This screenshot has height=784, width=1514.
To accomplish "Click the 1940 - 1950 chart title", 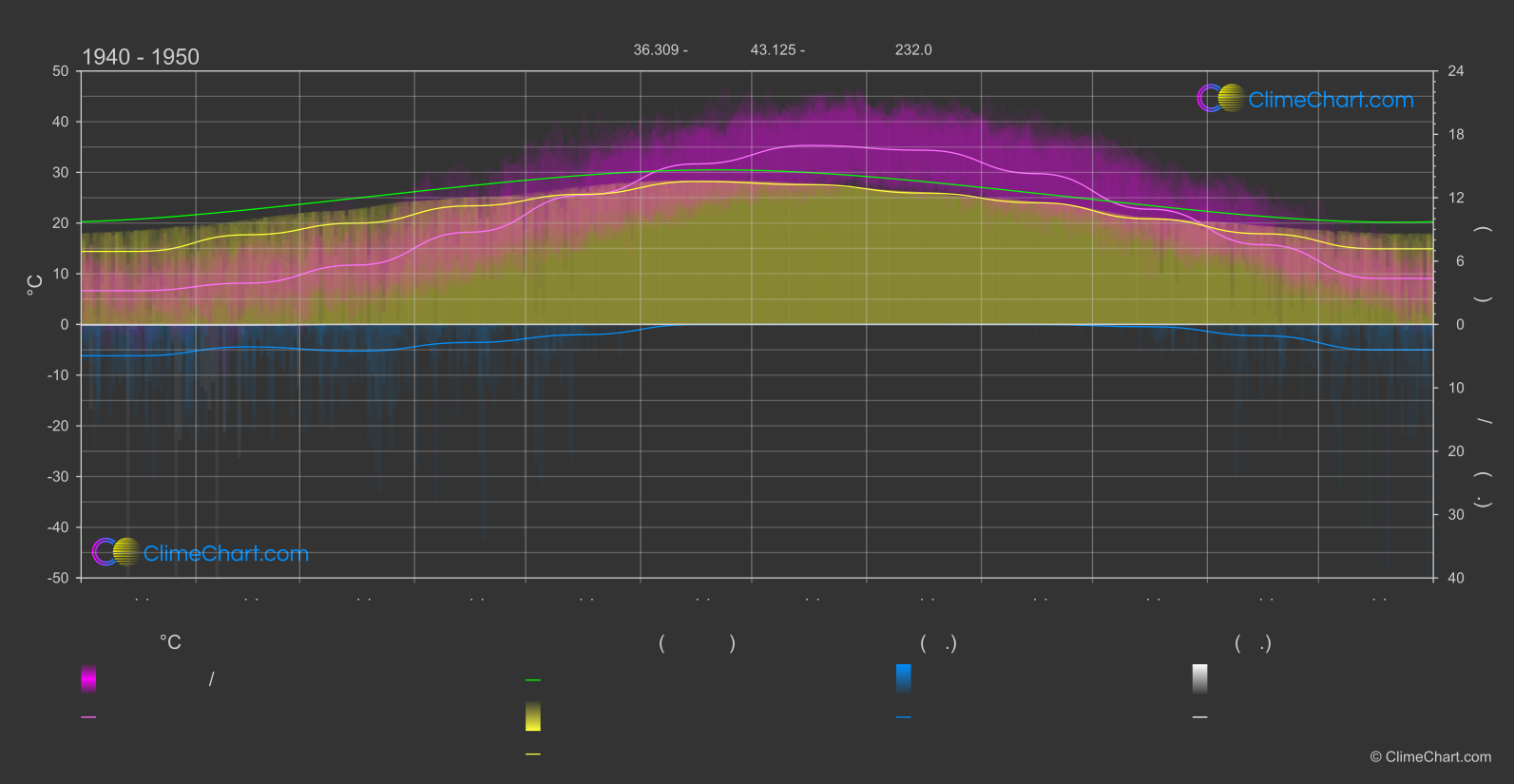I will click(141, 57).
